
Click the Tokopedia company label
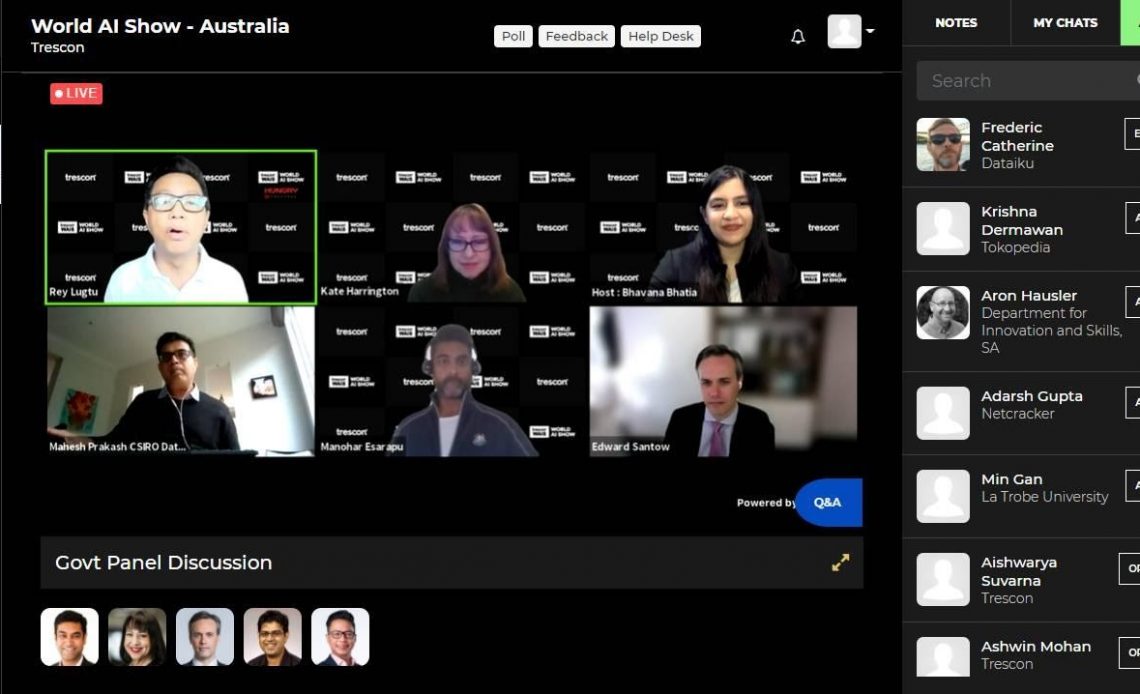click(x=1015, y=248)
